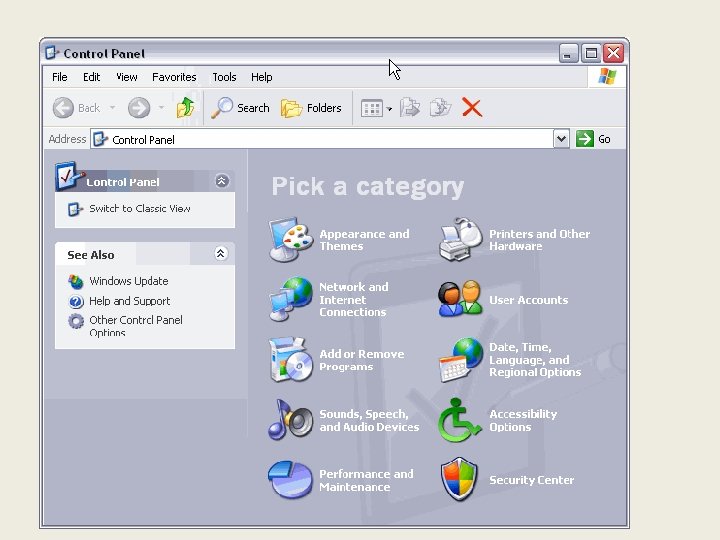Click Appearance and Themes label
Screen dimensions: 720x540
click(364, 240)
